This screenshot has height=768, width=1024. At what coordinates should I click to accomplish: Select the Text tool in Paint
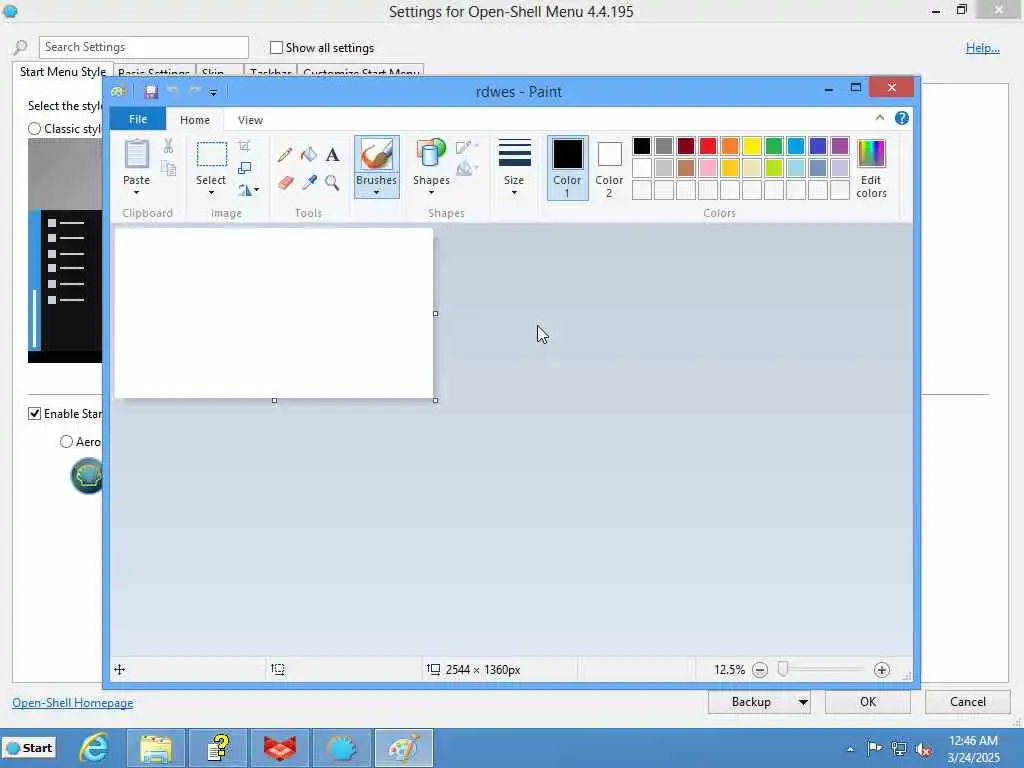pyautogui.click(x=332, y=155)
